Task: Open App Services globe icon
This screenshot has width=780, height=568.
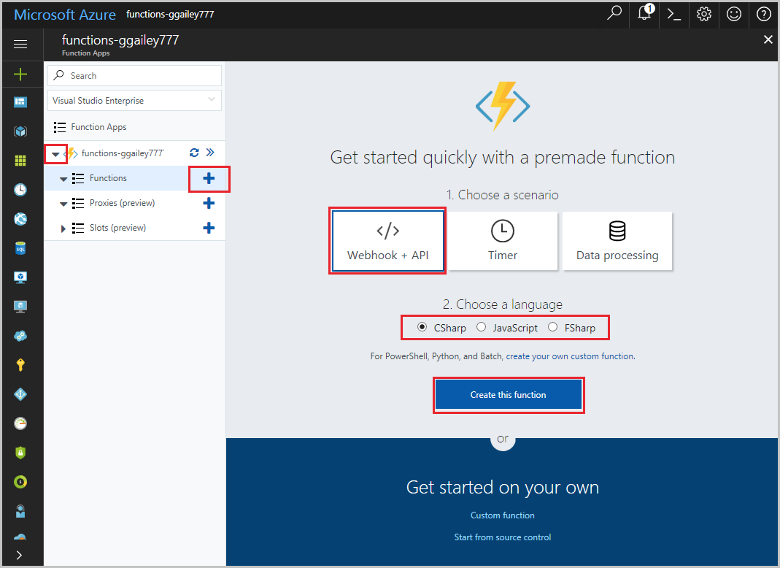Action: tap(20, 219)
